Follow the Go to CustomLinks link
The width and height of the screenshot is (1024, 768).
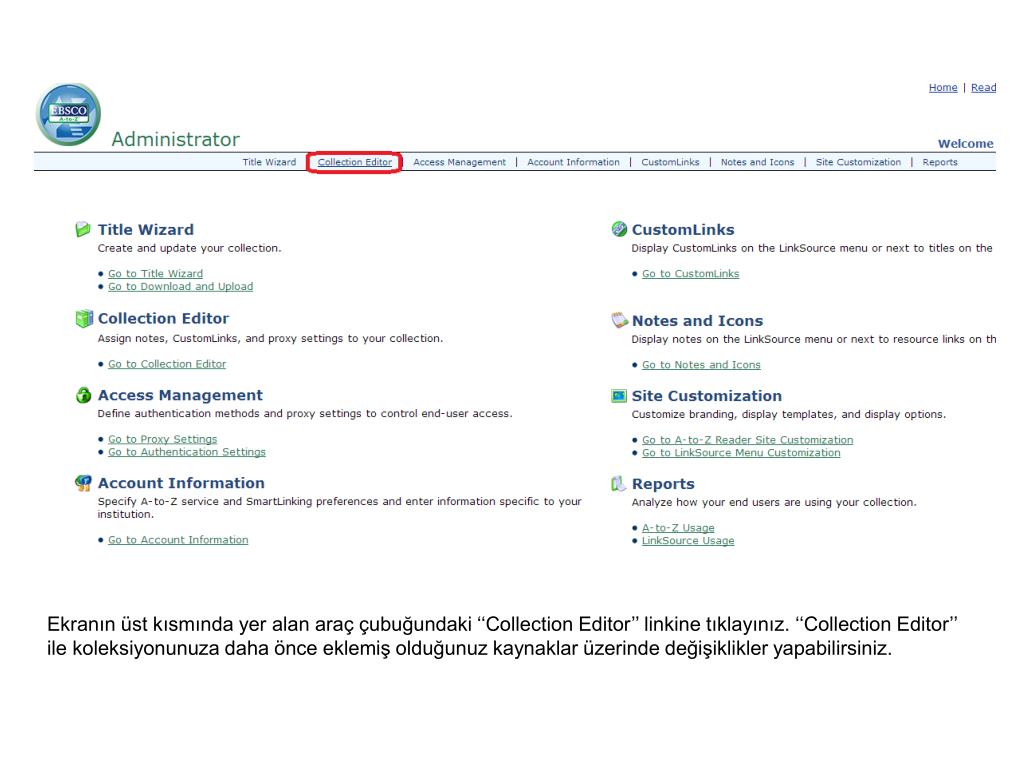pyautogui.click(x=690, y=274)
